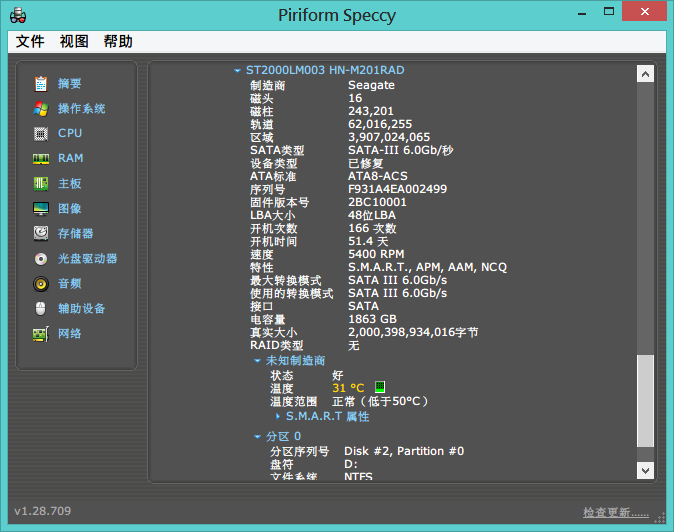Go to the 操作系统 section
The height and width of the screenshot is (532, 674).
tap(82, 108)
